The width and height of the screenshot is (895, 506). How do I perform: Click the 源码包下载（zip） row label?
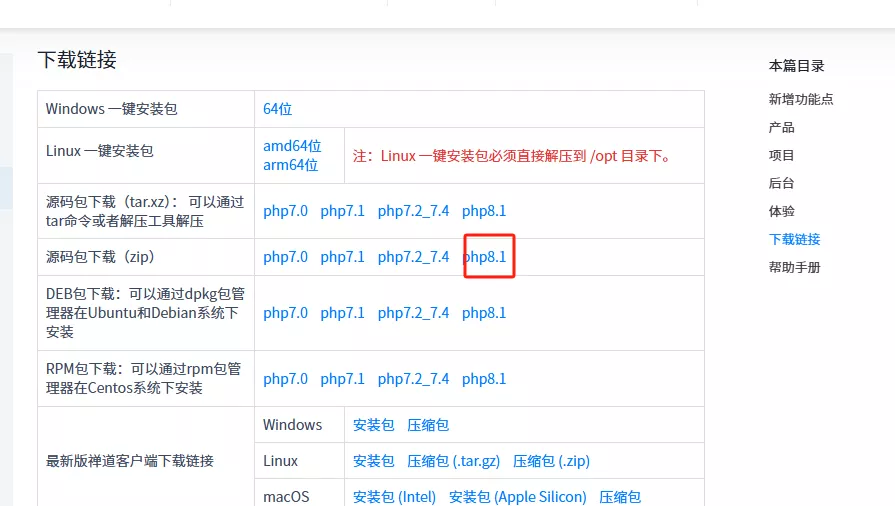(100, 257)
